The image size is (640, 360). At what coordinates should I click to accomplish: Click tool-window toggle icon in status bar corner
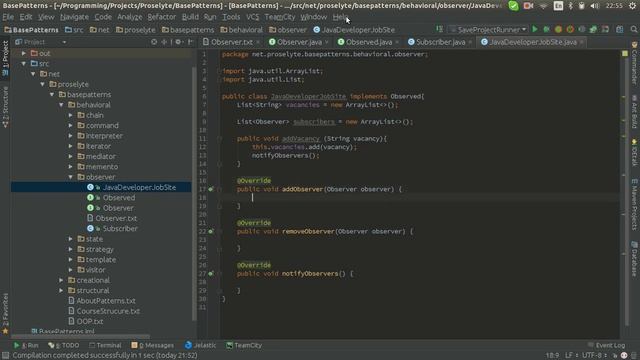[x=5, y=356]
